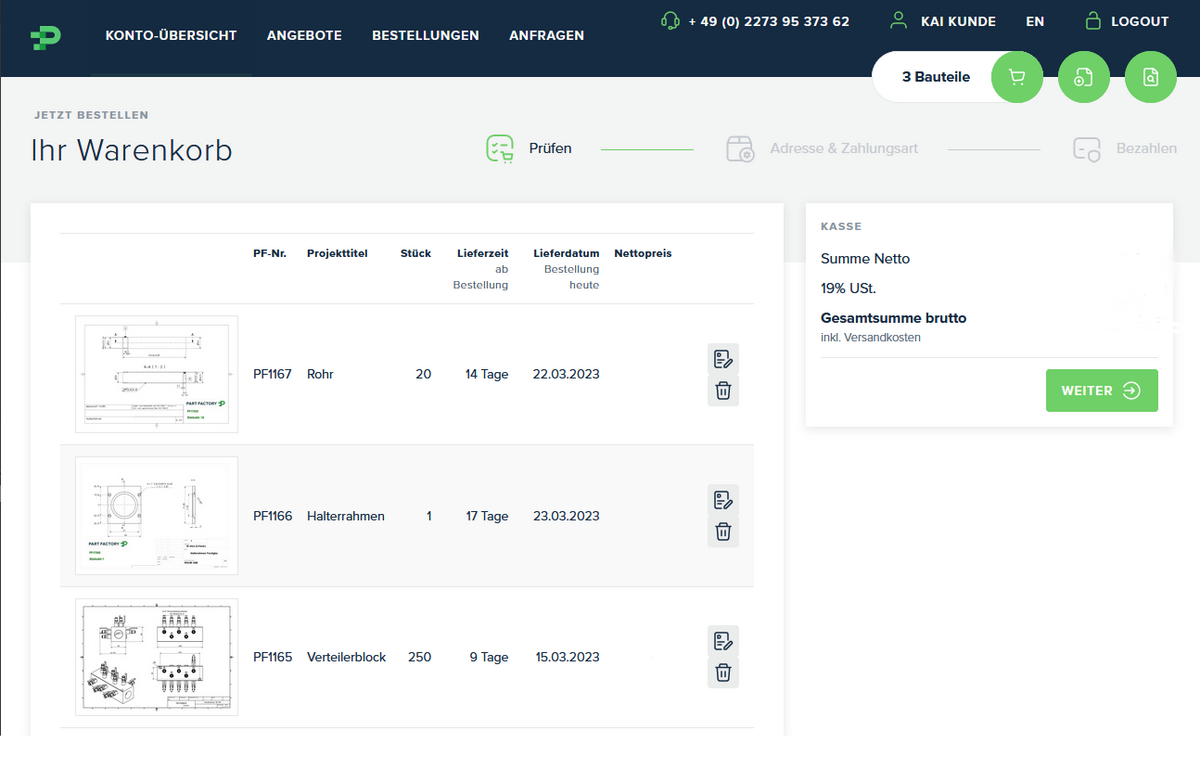
Task: Select the Anfragen navigation item
Action: (546, 35)
